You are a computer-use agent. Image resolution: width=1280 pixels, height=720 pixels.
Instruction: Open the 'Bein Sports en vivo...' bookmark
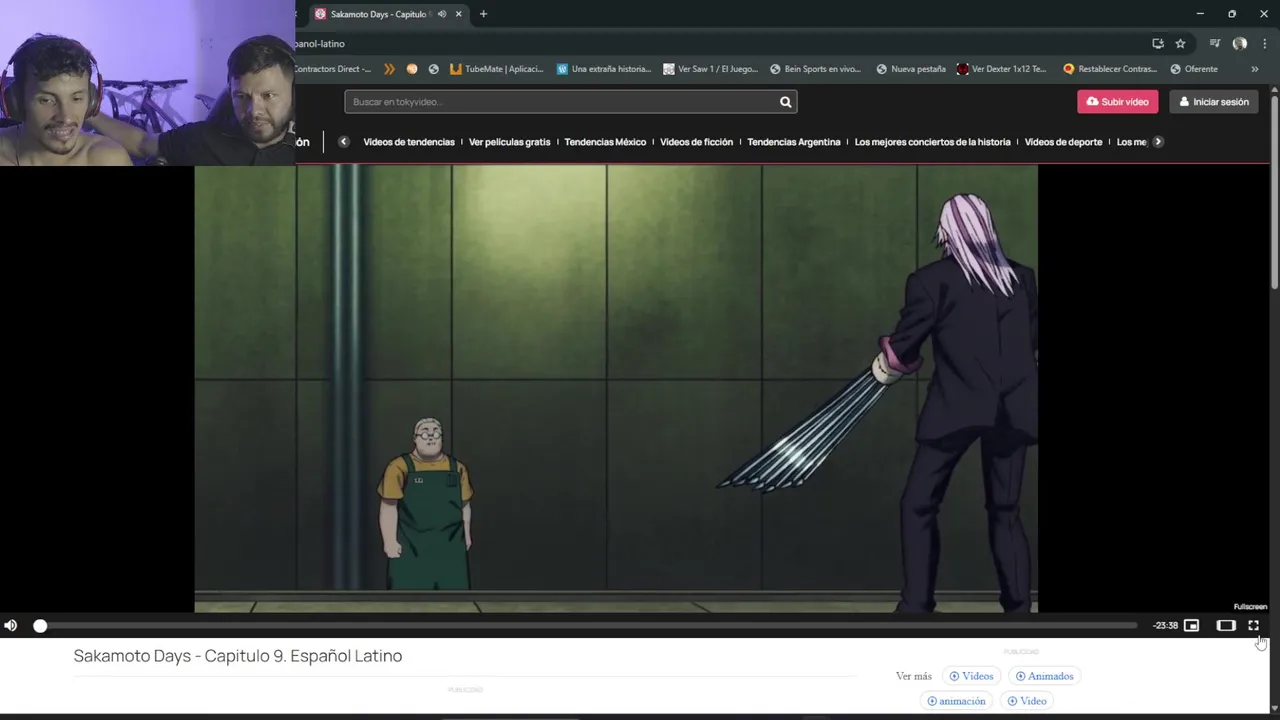point(815,69)
